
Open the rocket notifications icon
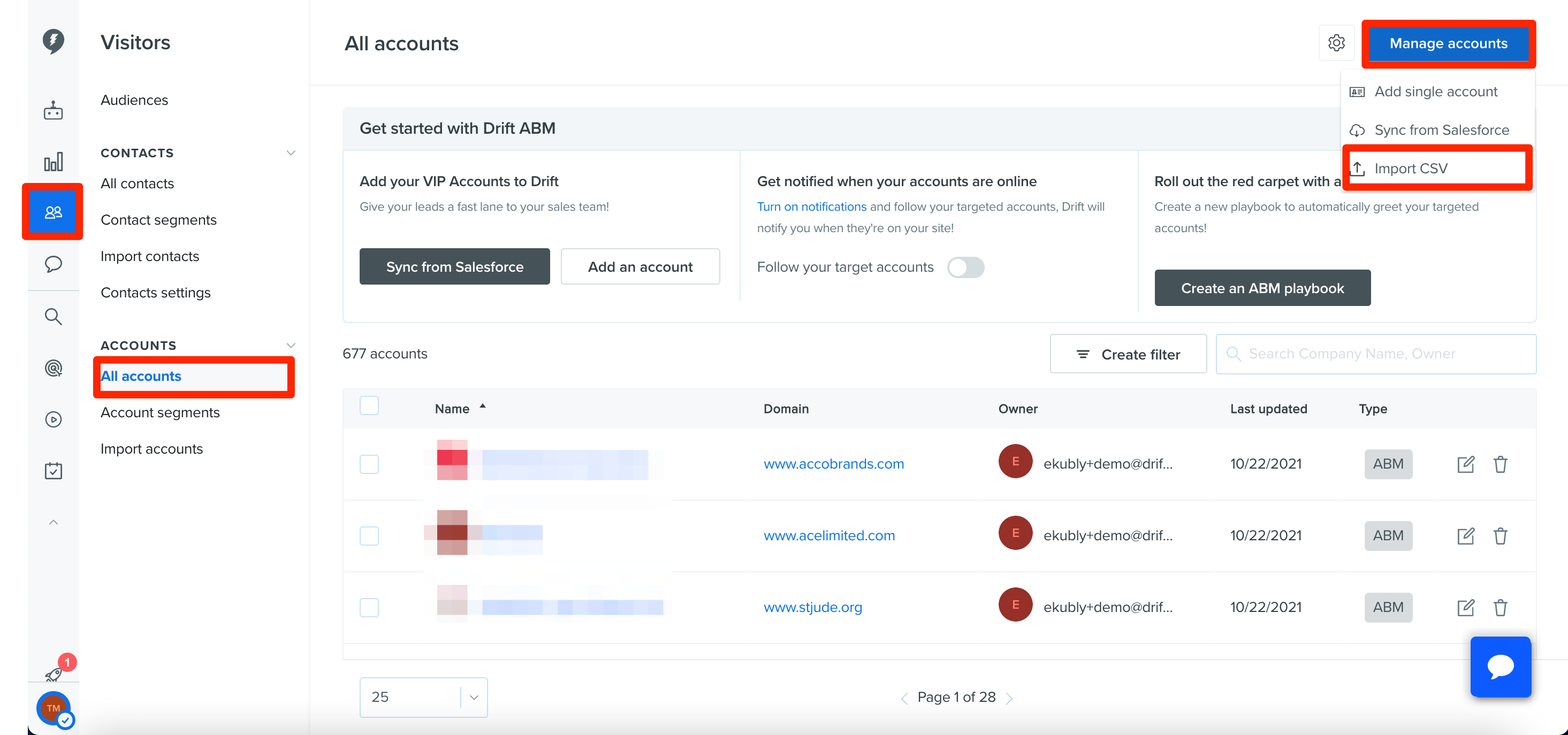click(x=54, y=674)
